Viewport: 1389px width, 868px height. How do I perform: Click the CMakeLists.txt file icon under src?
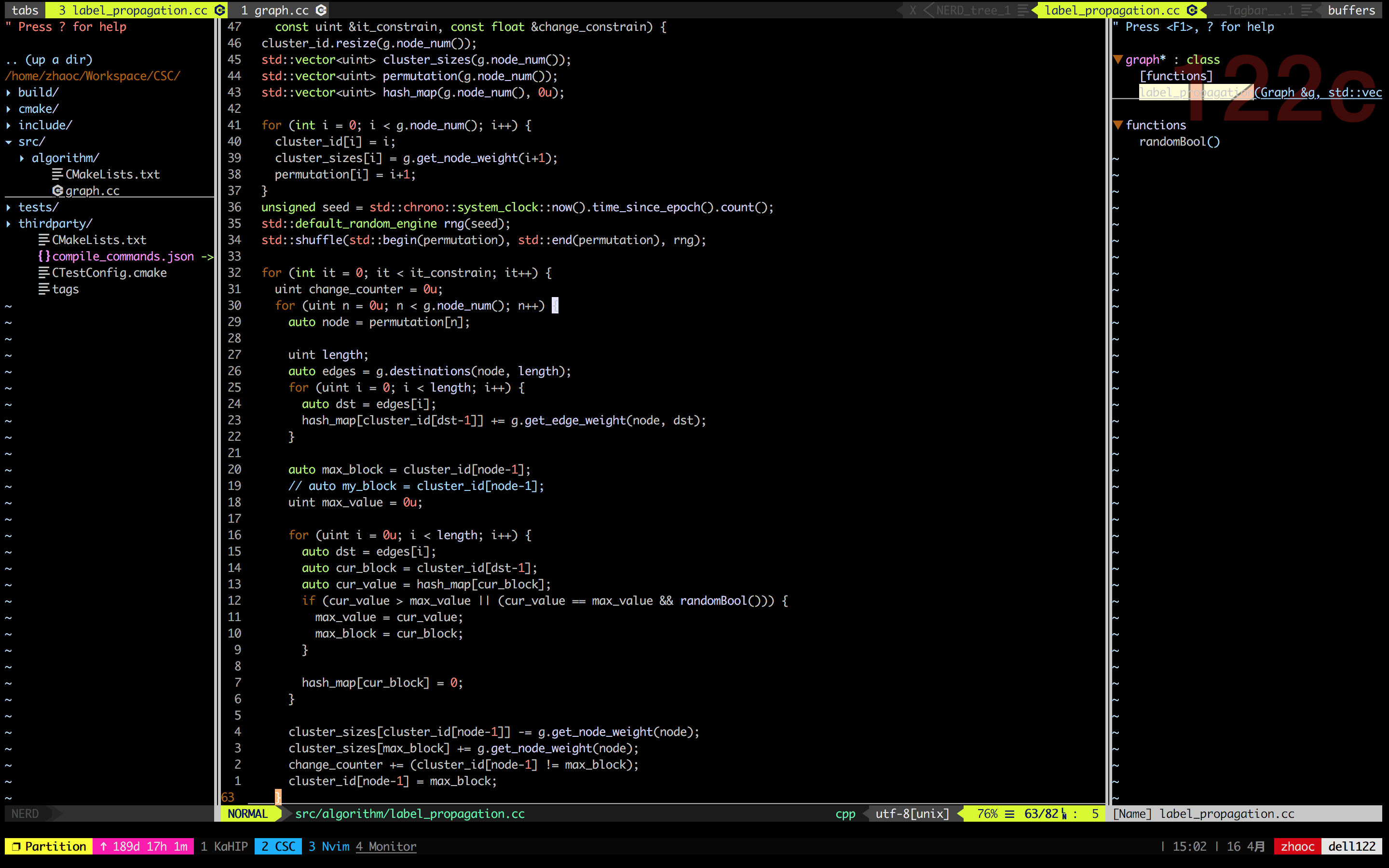57,174
